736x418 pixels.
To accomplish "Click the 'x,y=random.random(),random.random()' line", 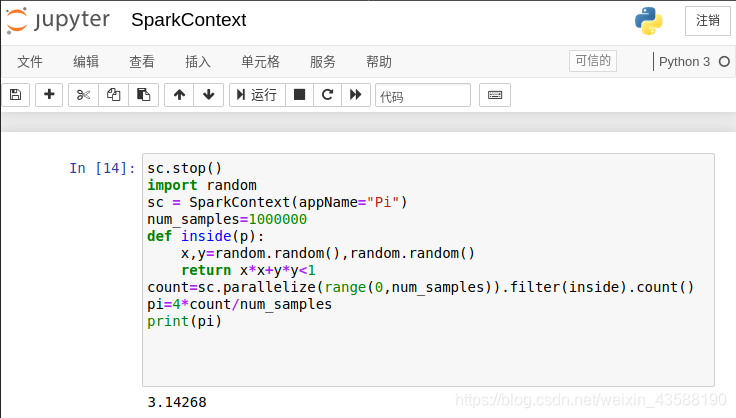I will [x=328, y=253].
